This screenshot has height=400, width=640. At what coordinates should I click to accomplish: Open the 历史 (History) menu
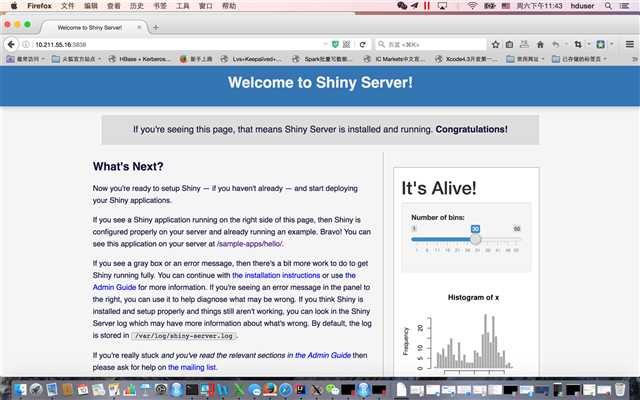[137, 6]
